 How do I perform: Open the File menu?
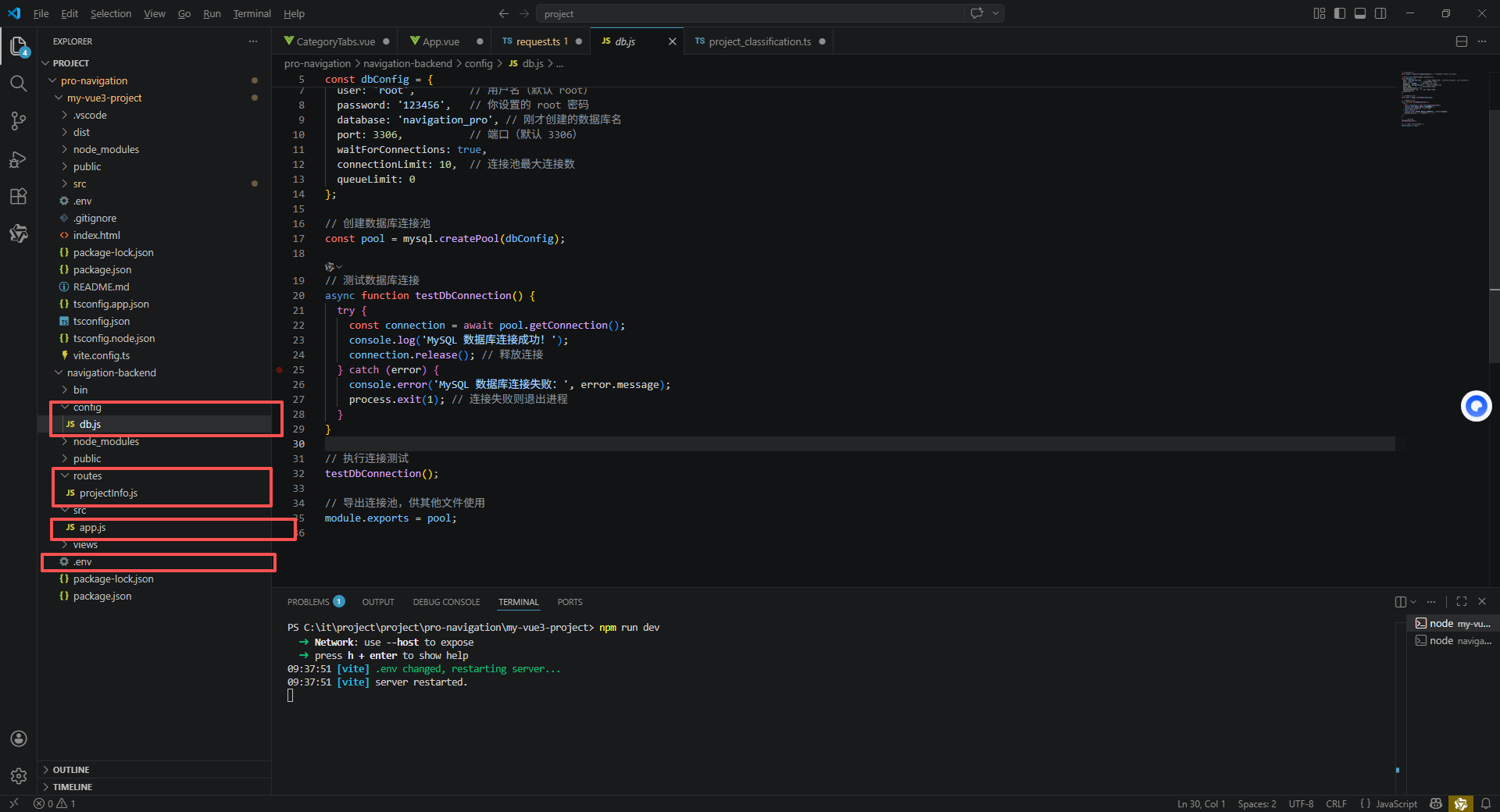[41, 13]
